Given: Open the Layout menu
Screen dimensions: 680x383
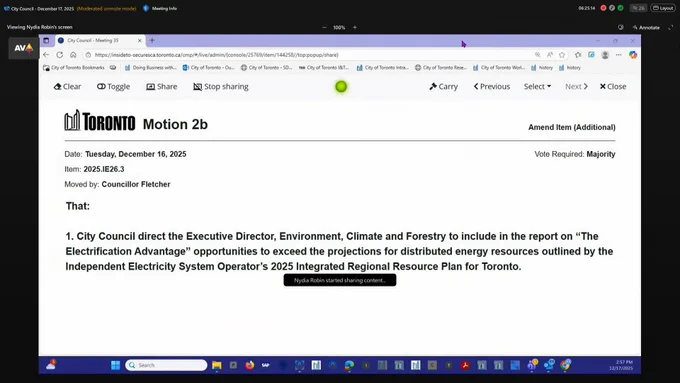Looking at the screenshot, I should (x=663, y=8).
